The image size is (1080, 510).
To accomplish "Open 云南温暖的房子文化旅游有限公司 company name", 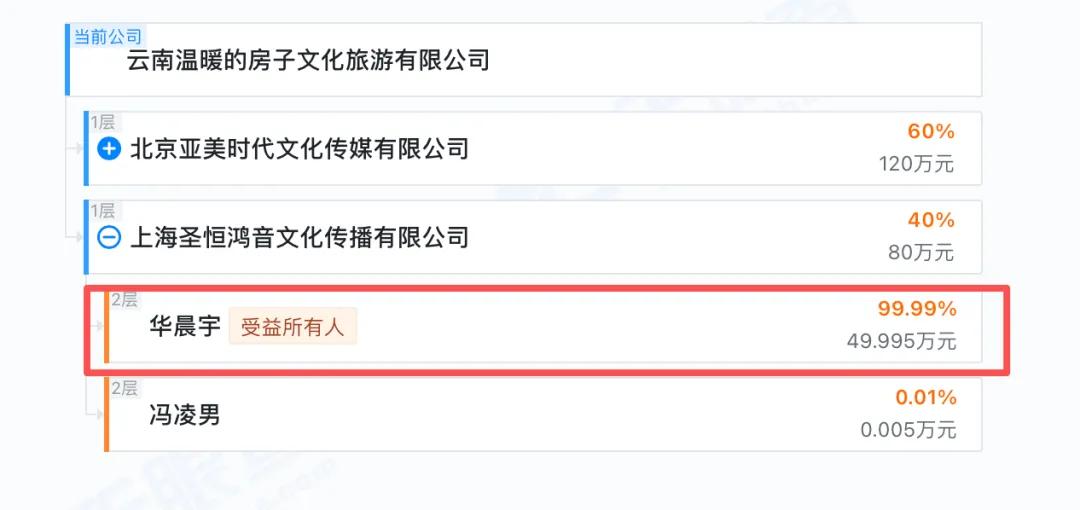I will click(x=308, y=61).
